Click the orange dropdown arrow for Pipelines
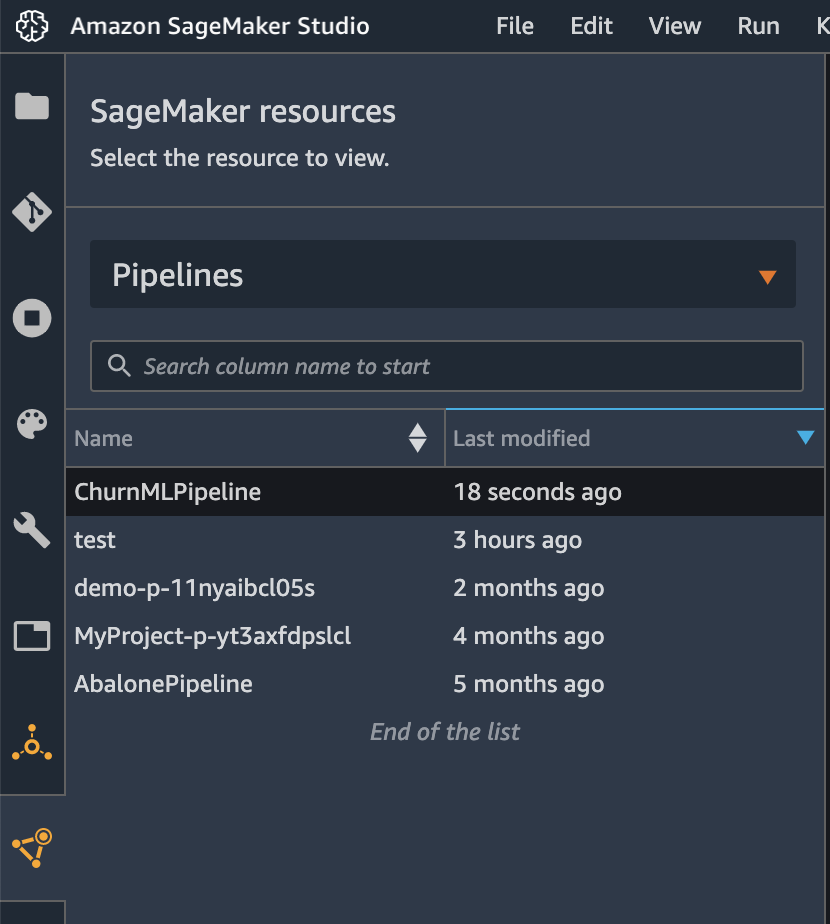This screenshot has width=830, height=924. 767,277
